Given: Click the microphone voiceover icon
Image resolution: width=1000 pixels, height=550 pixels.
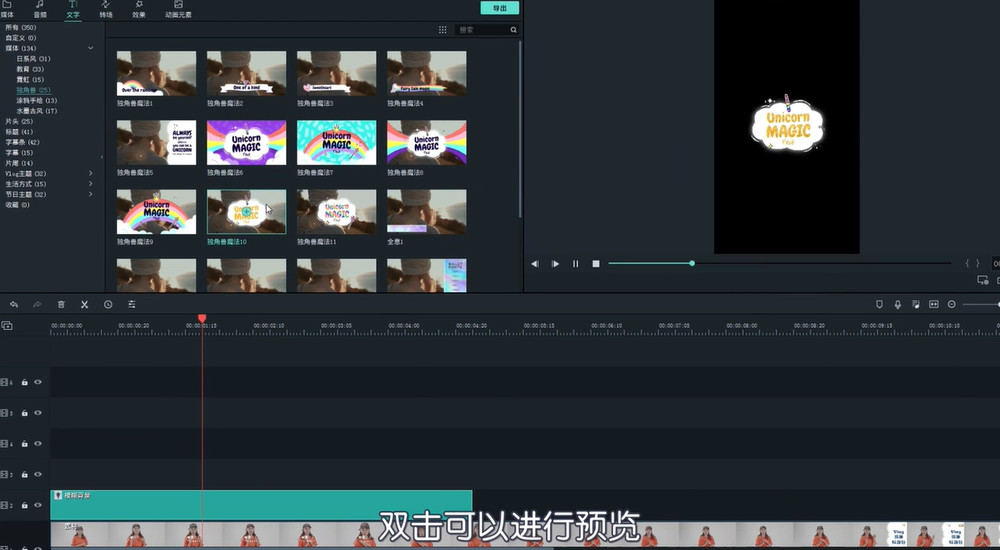Looking at the screenshot, I should pyautogui.click(x=897, y=305).
